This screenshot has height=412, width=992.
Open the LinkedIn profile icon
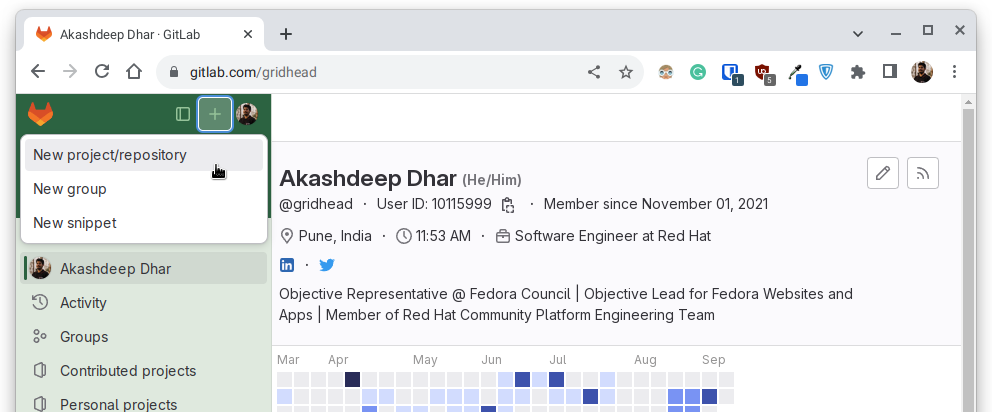(x=287, y=265)
